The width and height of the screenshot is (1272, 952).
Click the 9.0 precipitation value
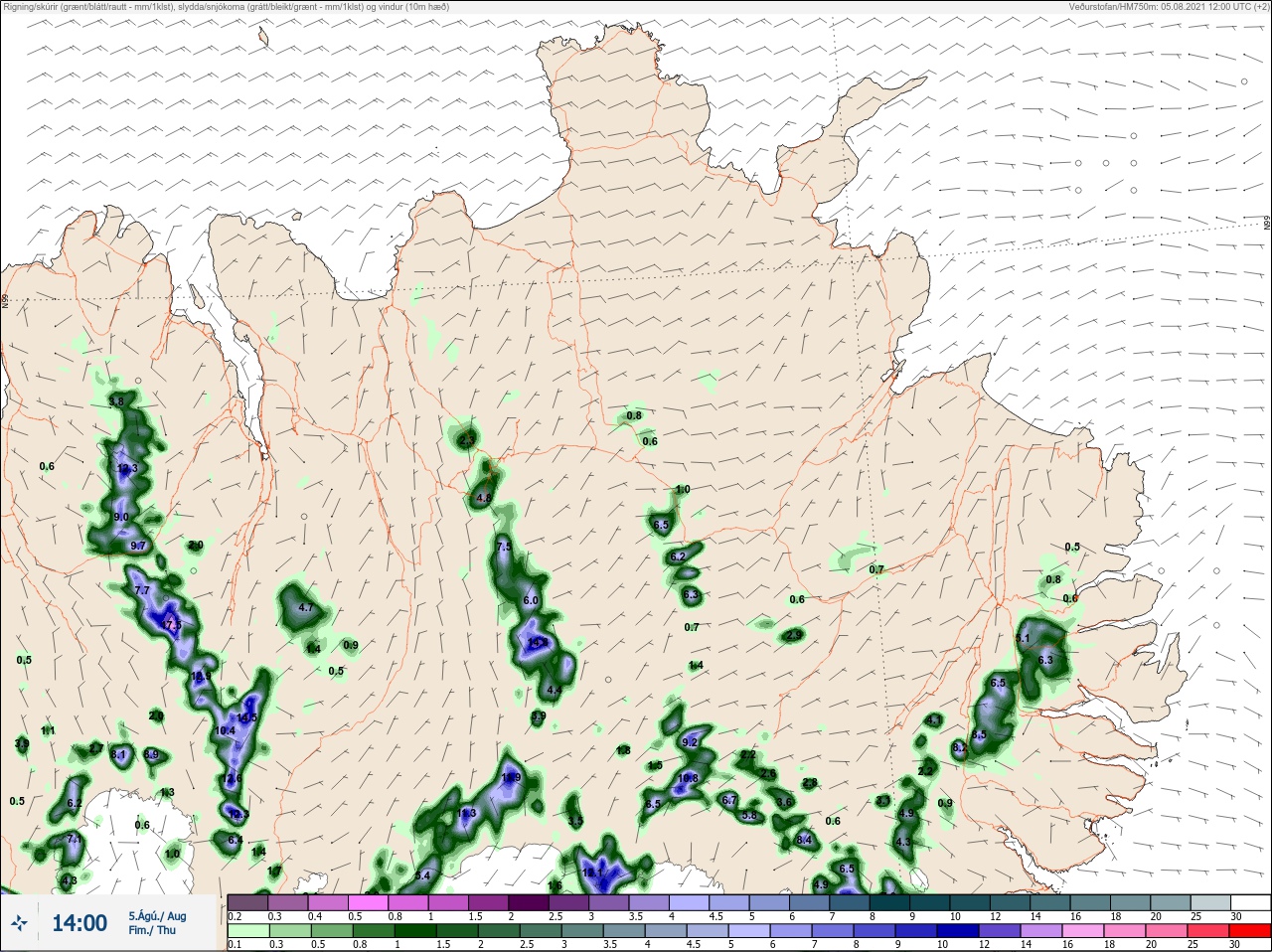pyautogui.click(x=121, y=518)
